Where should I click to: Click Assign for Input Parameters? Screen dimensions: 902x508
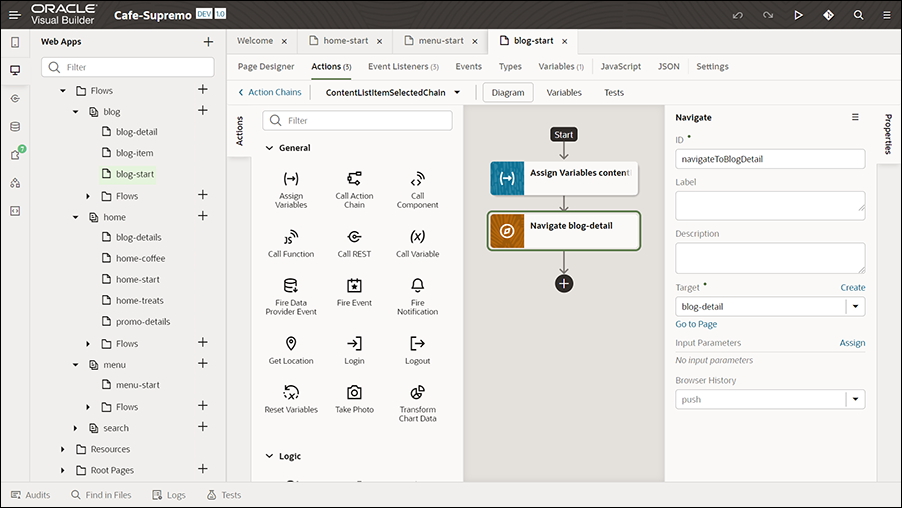click(x=852, y=343)
